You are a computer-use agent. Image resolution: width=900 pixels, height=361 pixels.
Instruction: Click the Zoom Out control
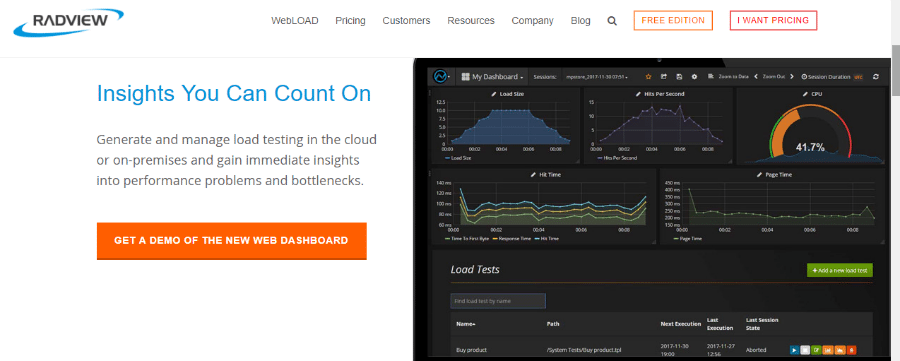(774, 76)
